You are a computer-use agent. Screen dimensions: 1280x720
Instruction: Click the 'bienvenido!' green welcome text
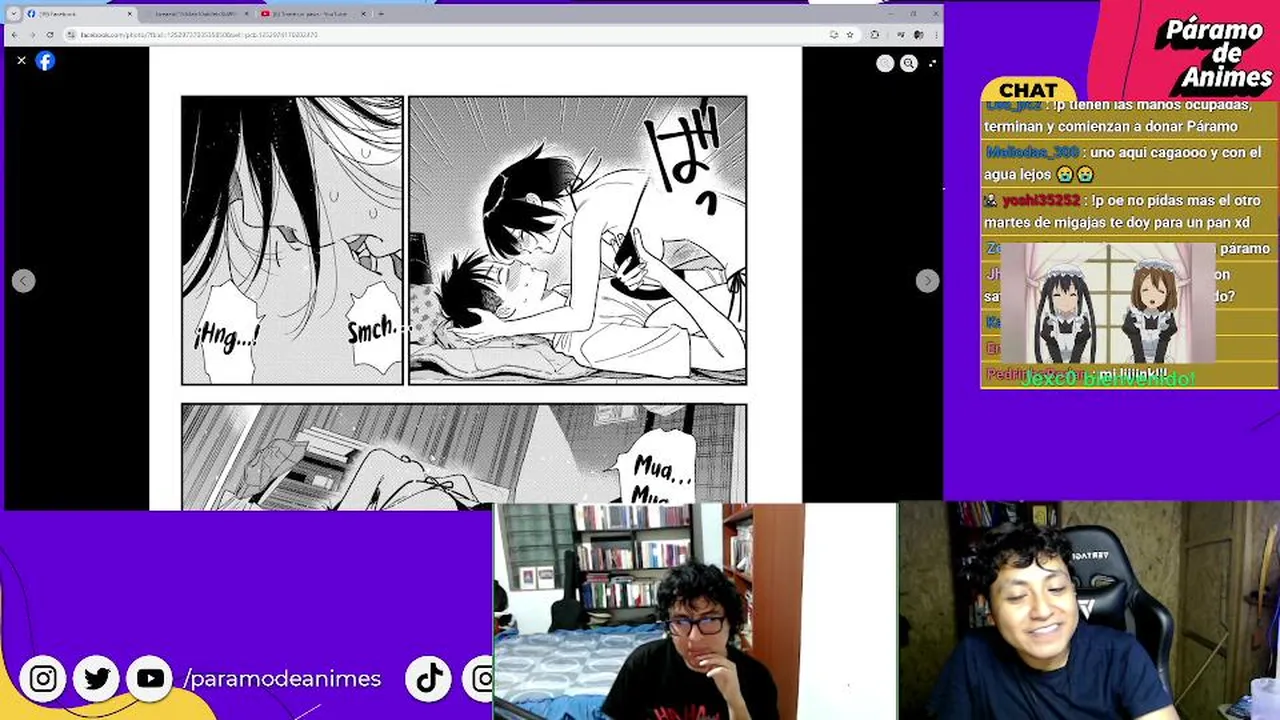1139,379
